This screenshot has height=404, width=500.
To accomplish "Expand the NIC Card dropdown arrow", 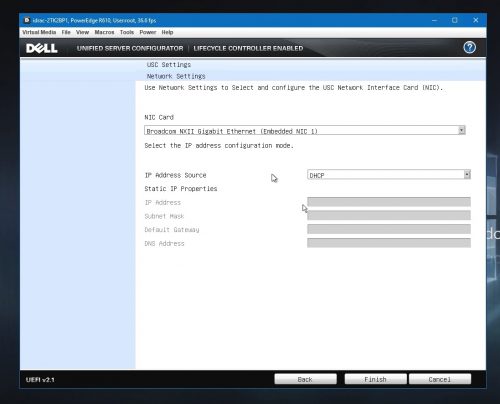I will pos(461,130).
